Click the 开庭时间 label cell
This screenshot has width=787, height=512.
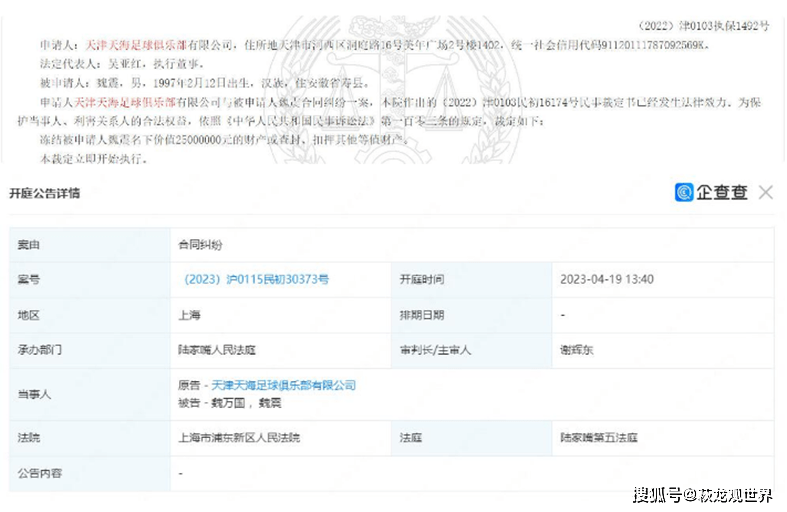click(471, 280)
